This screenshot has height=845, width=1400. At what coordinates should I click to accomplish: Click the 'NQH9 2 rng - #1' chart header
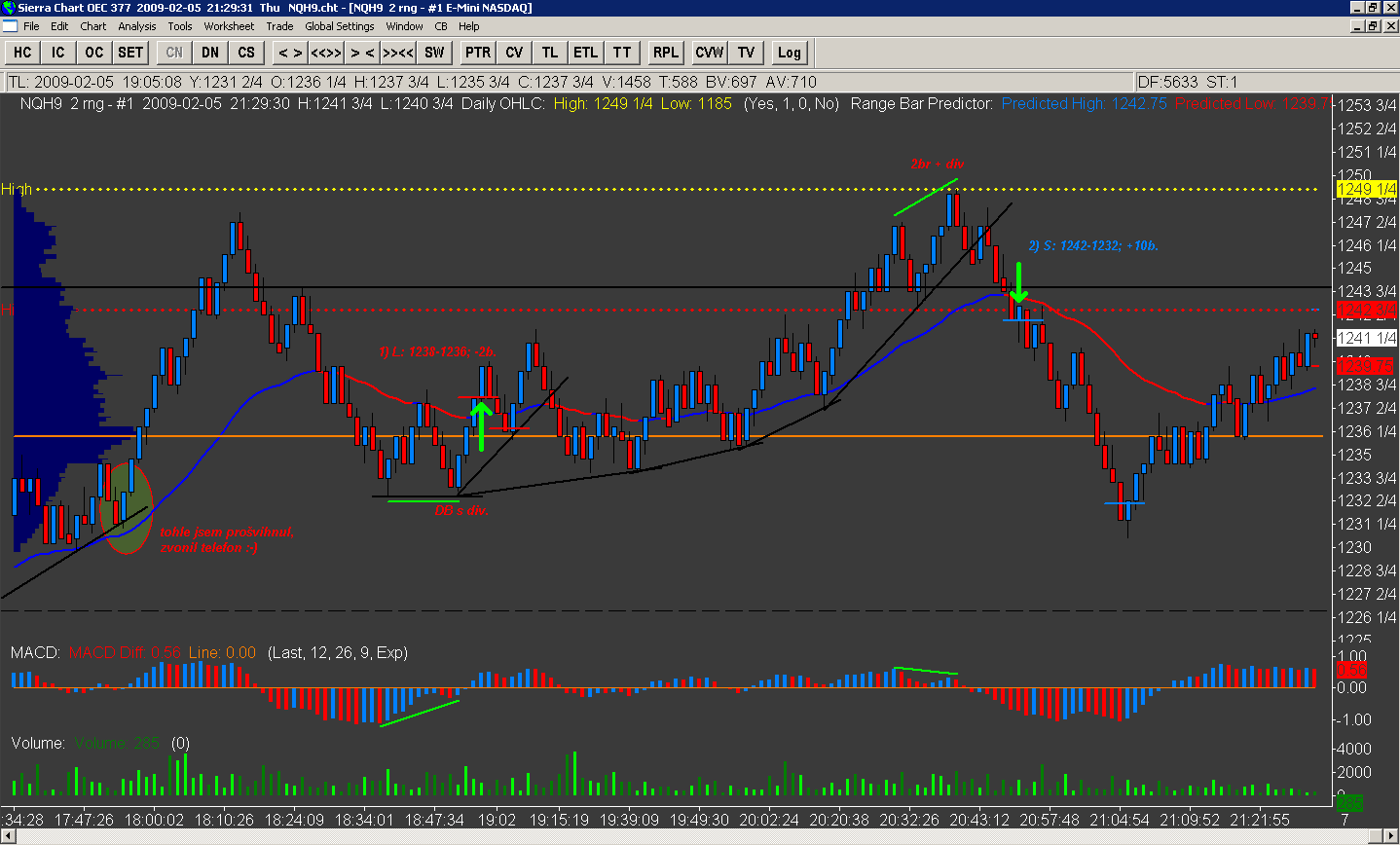tap(77, 103)
